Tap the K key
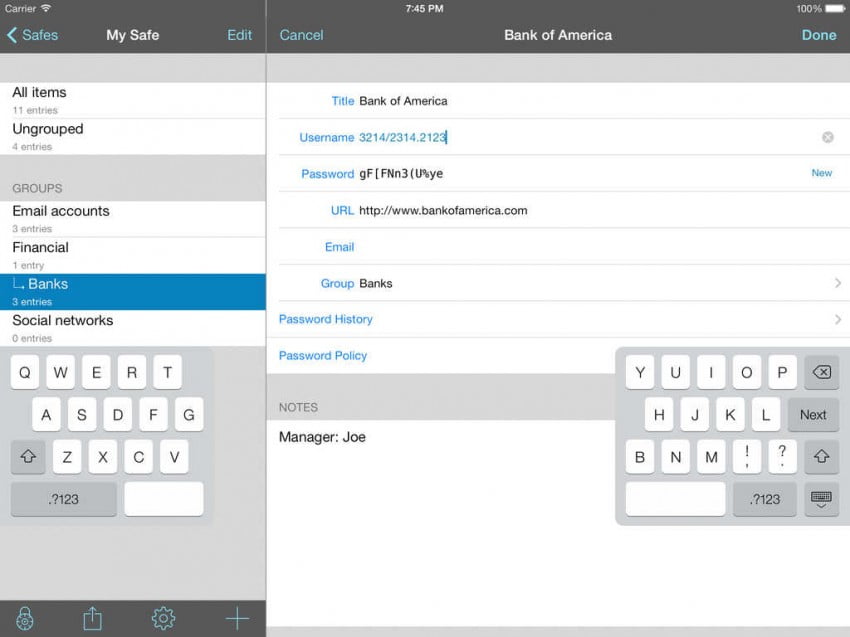The height and width of the screenshot is (637, 850). pyautogui.click(x=730, y=415)
